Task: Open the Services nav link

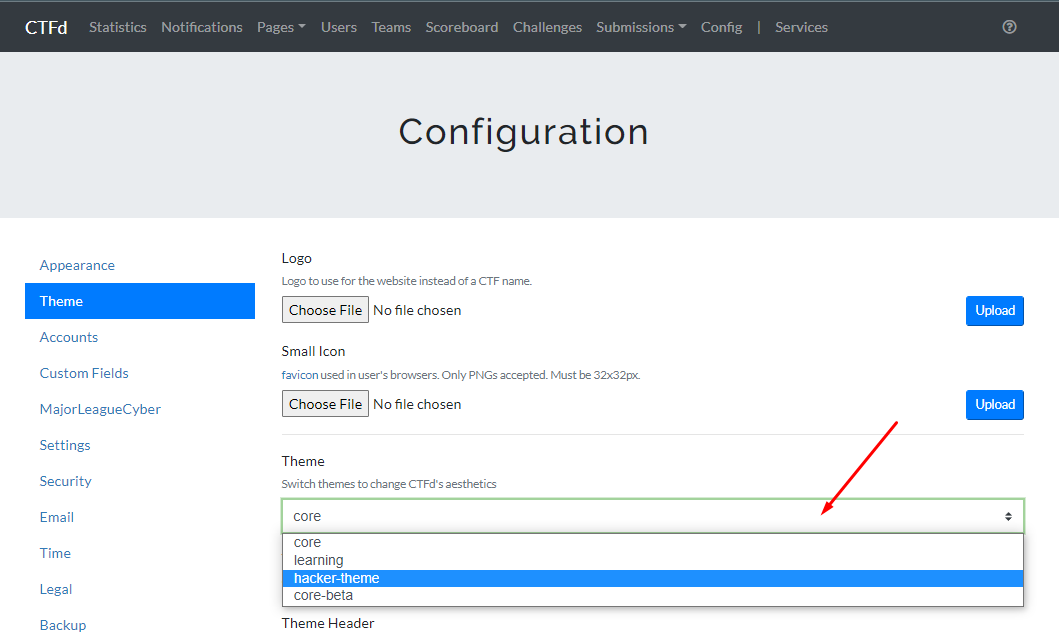Action: [801, 27]
